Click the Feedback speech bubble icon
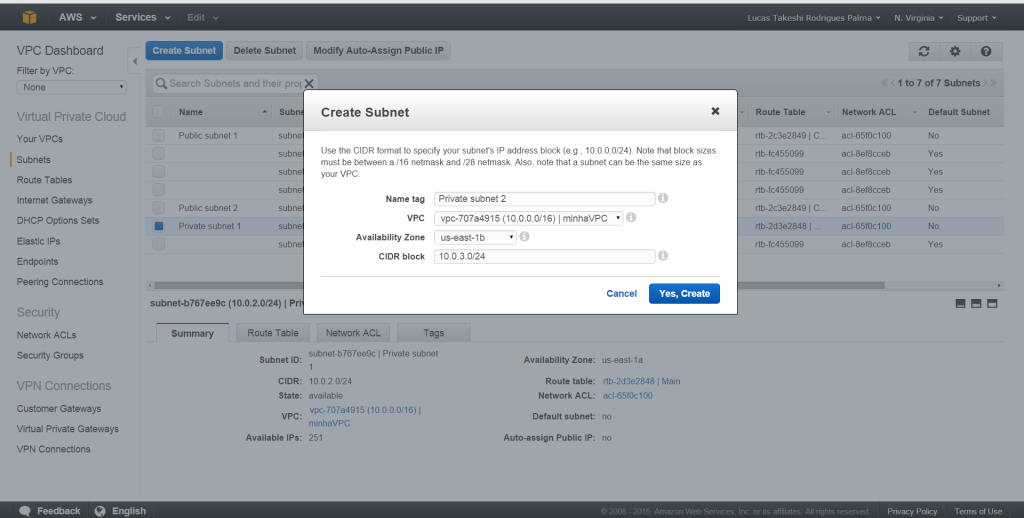Screen dimensions: 1024x518 click(x=25, y=511)
